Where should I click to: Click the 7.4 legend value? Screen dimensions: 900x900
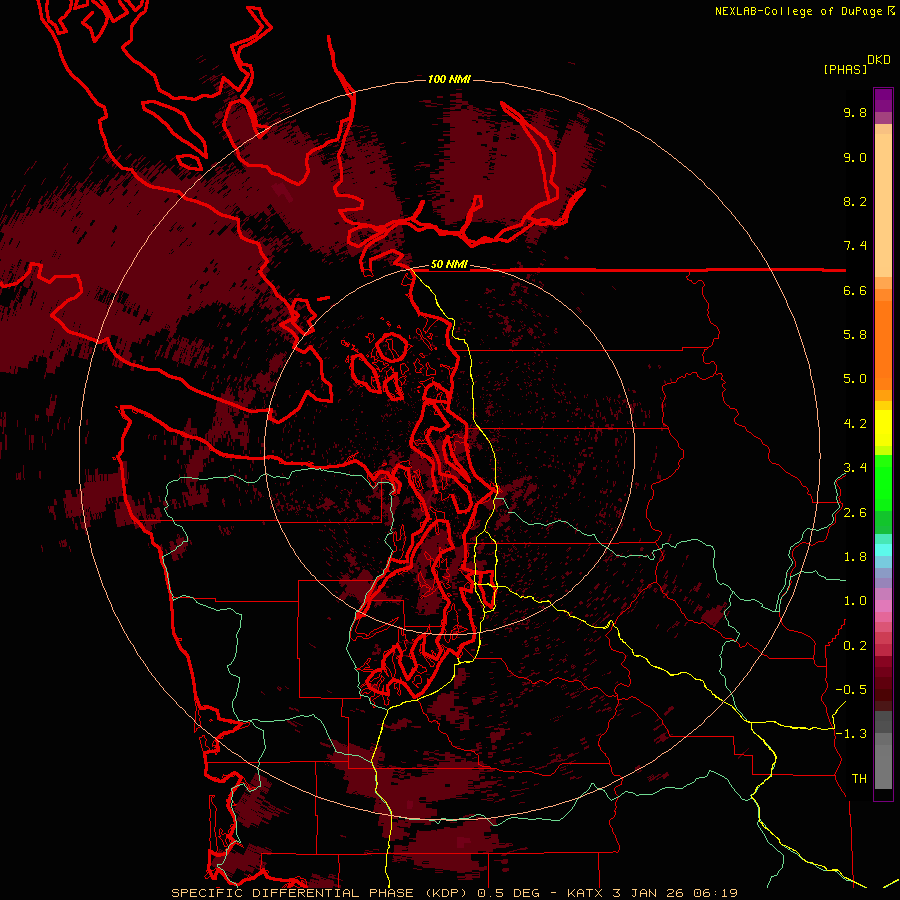pyautogui.click(x=855, y=246)
